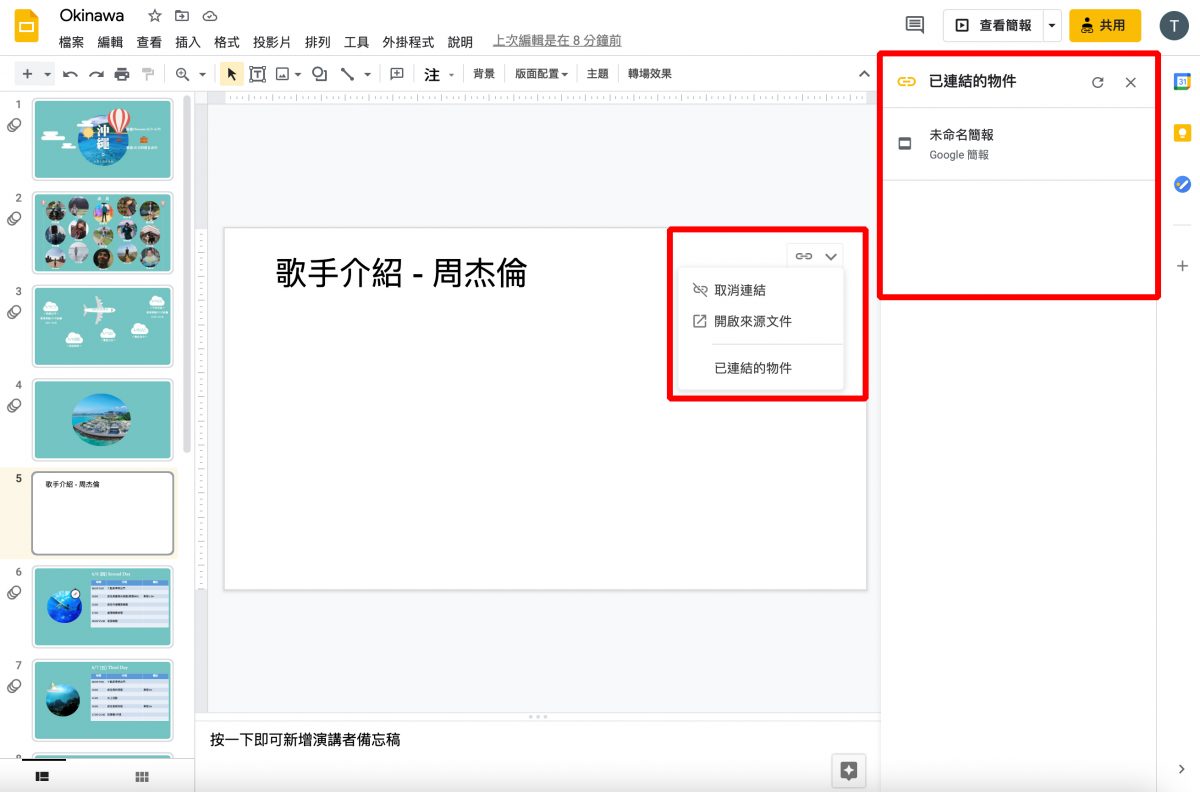Open Google Calendar in side panel
The image size is (1200, 792).
pyautogui.click(x=1182, y=82)
